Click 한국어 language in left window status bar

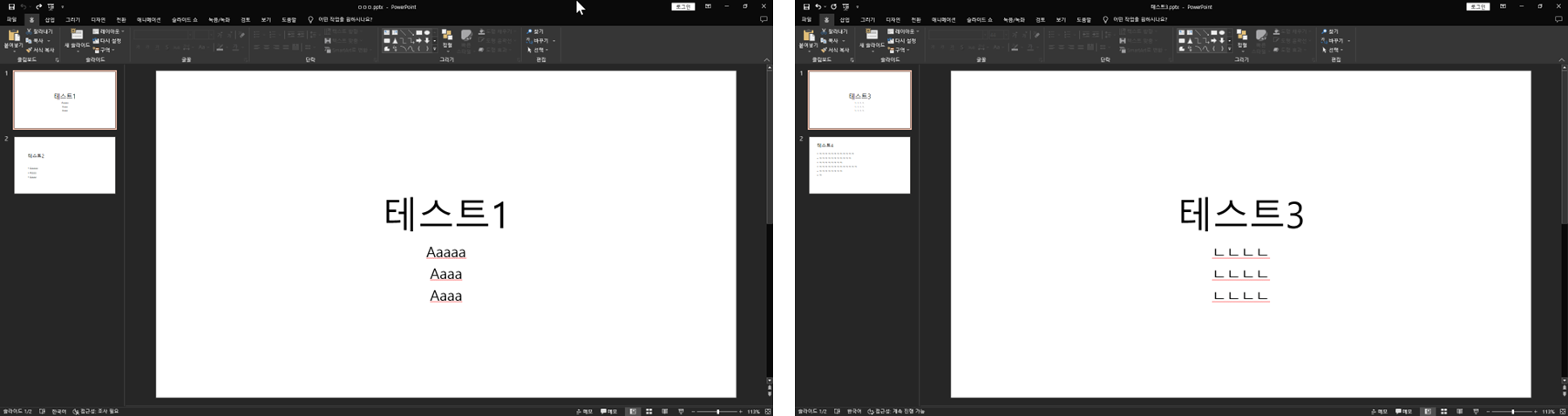point(58,411)
